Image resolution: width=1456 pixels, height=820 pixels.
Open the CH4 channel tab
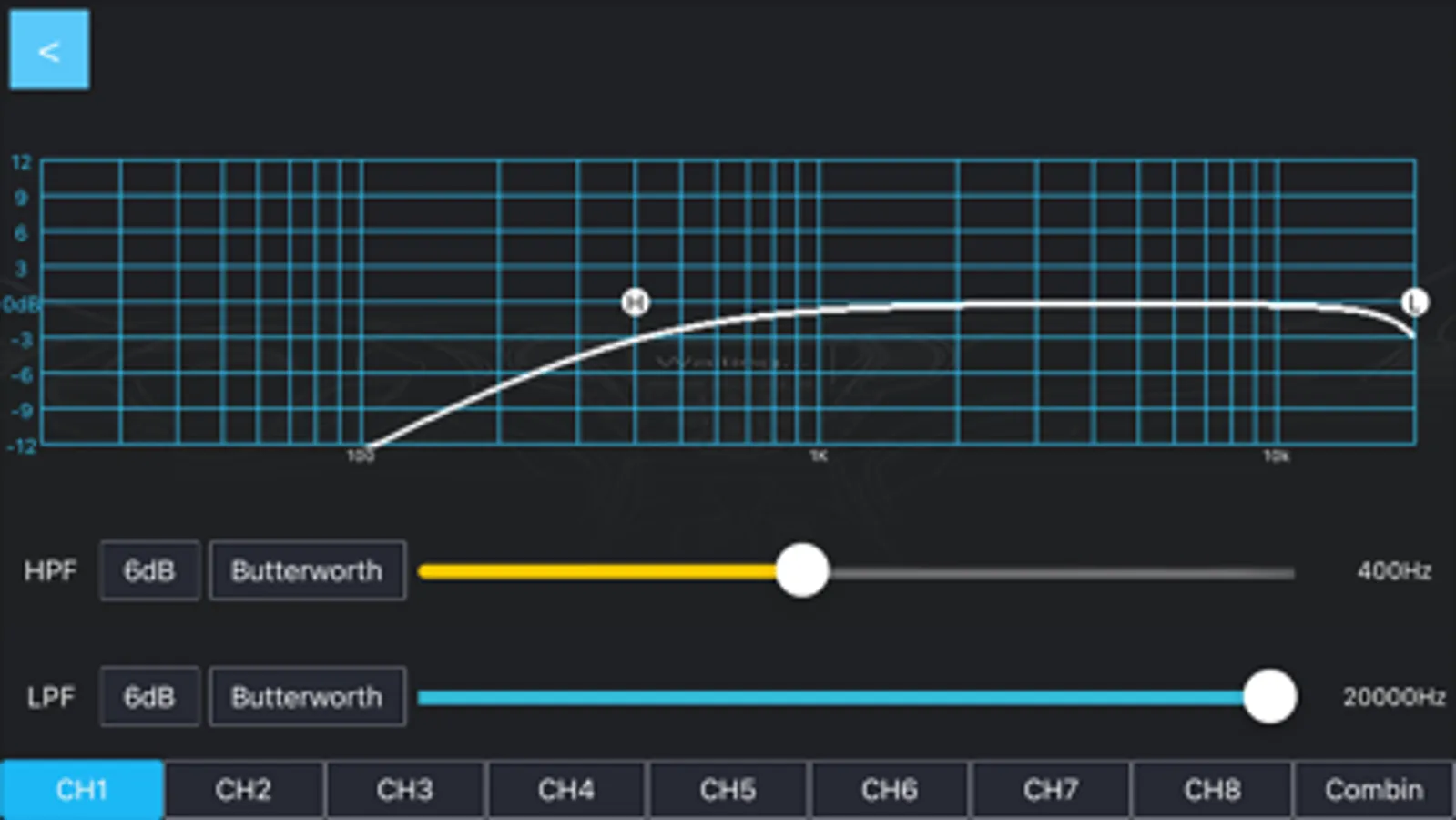566,789
